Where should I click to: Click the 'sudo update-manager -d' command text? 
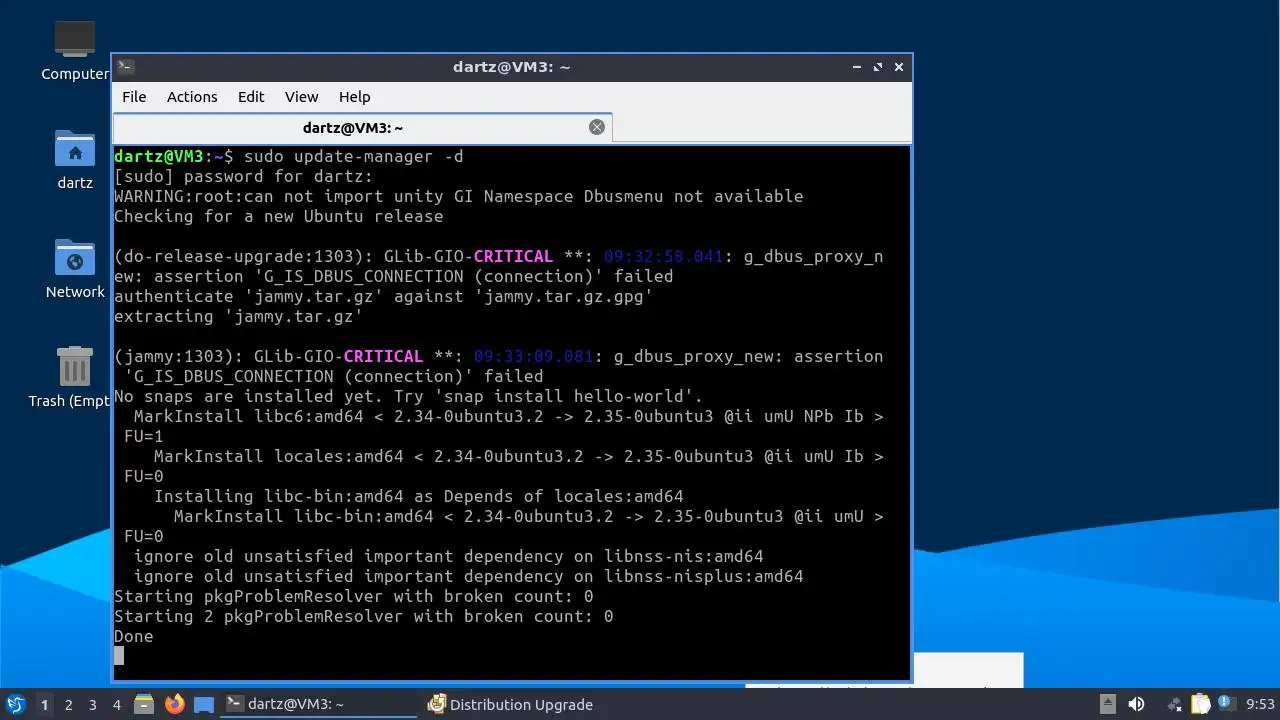point(353,157)
